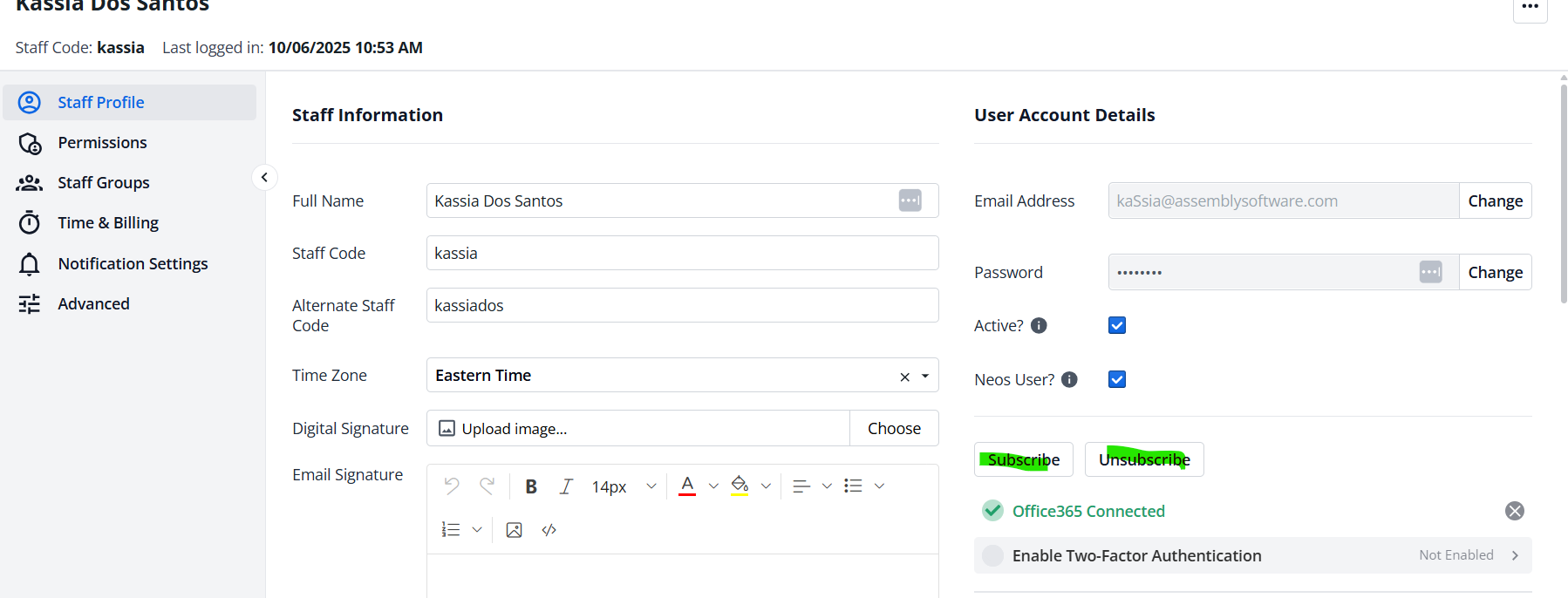Apply italic formatting in the signature editor
Viewport: 1568px width, 598px height.
pos(566,486)
